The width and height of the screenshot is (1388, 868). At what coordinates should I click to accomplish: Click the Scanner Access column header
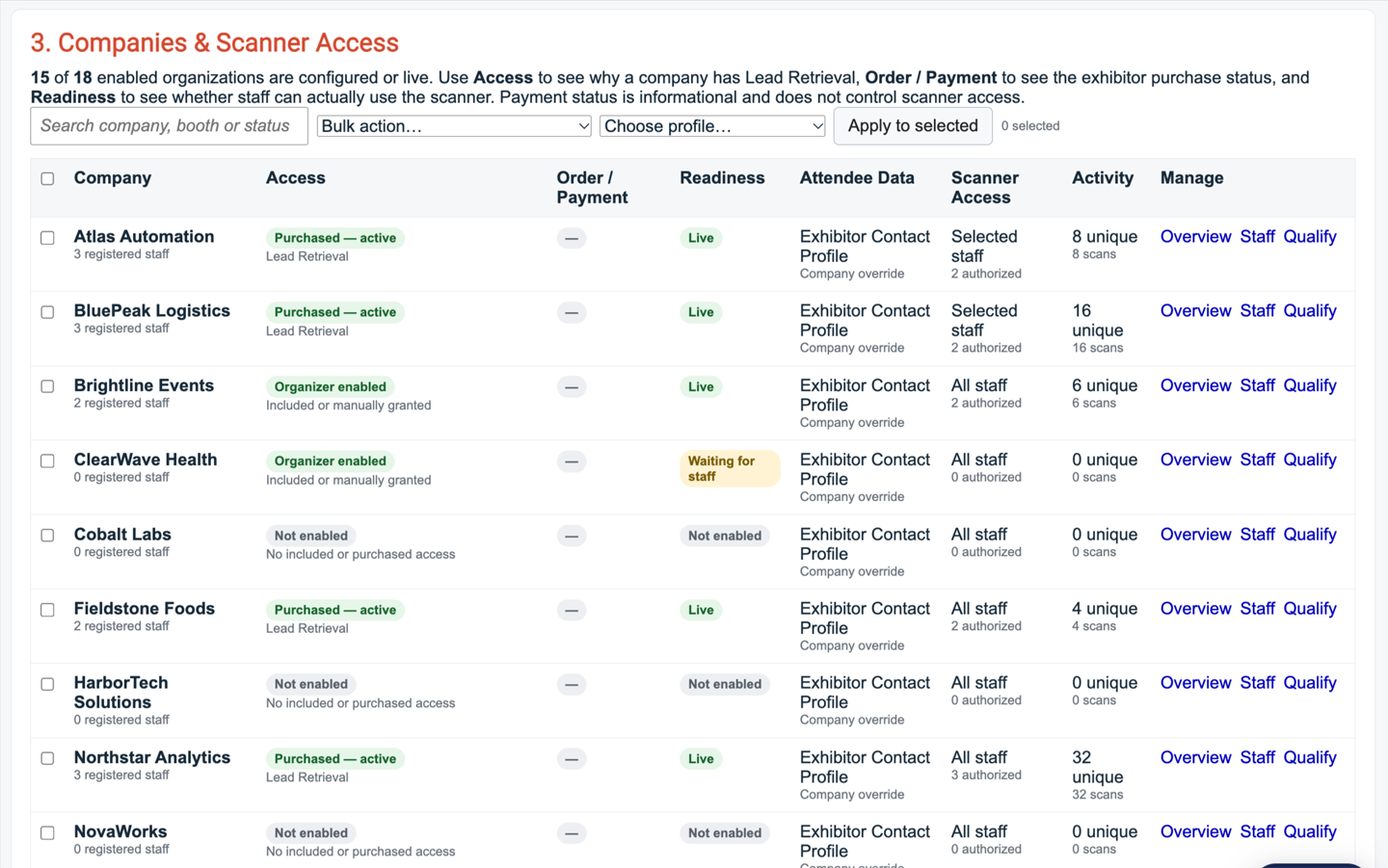point(985,188)
